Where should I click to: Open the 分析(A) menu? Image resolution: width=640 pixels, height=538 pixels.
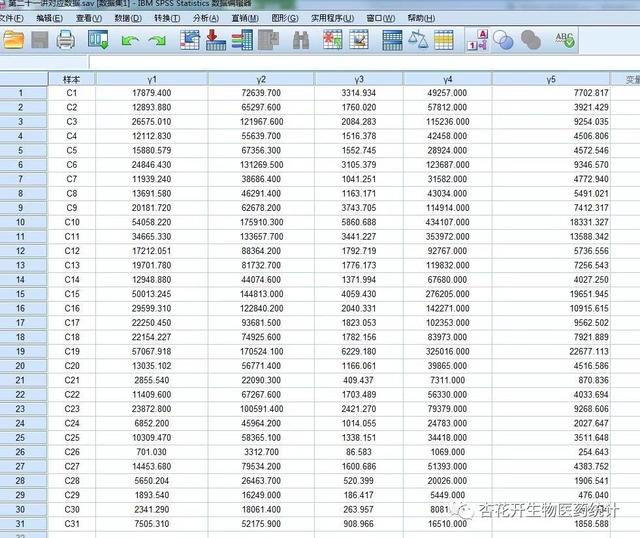tap(206, 18)
